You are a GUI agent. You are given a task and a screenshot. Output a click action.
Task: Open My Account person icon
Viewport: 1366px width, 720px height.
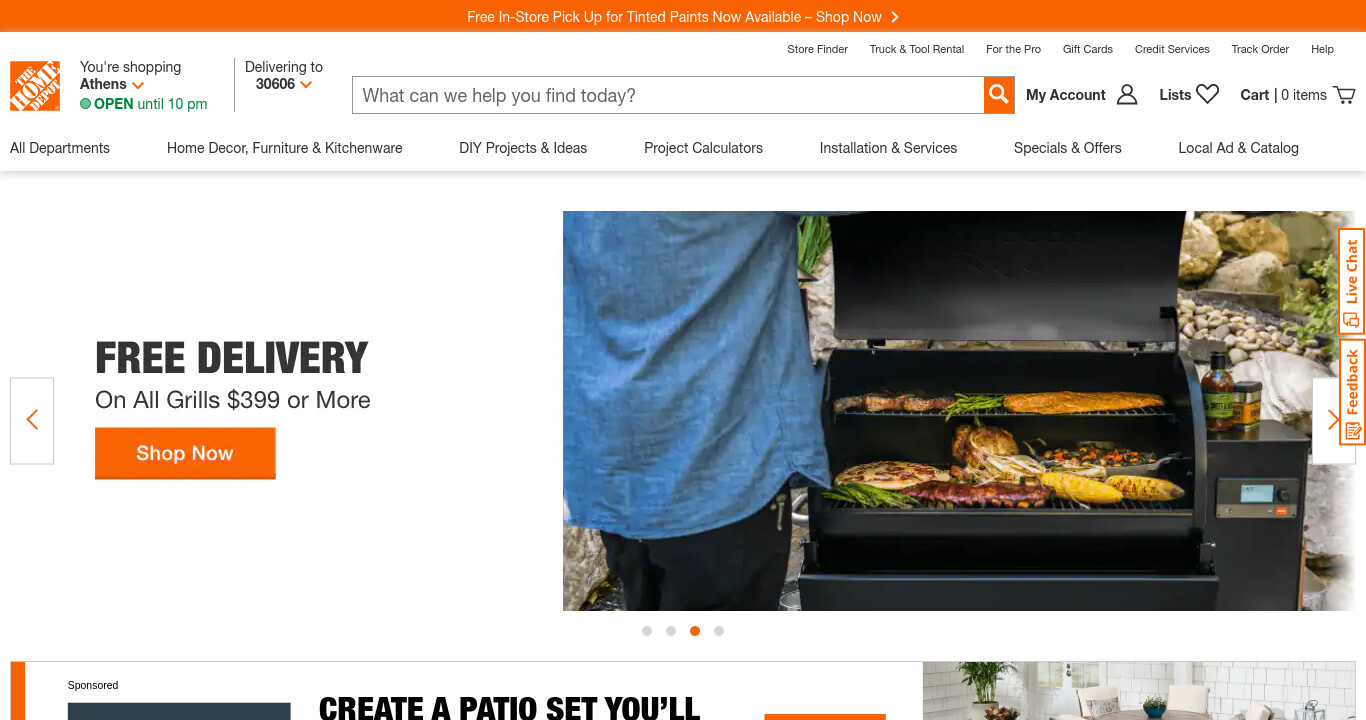(x=1127, y=95)
